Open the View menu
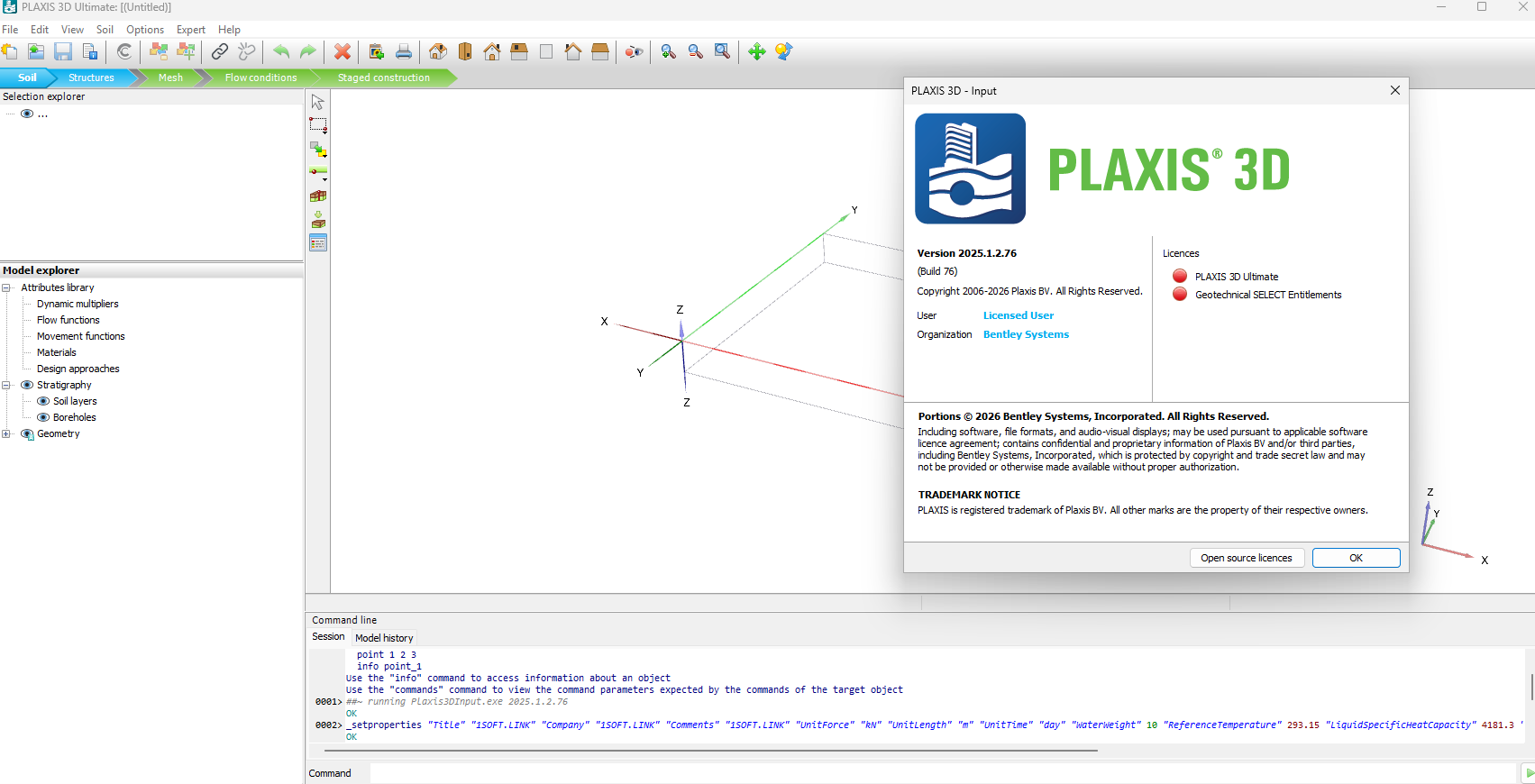The height and width of the screenshot is (784, 1535). click(72, 30)
